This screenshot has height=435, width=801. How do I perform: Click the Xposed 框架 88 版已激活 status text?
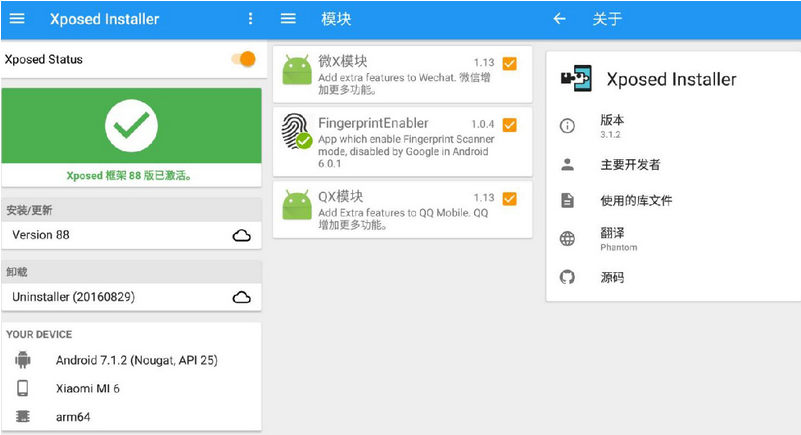point(129,176)
